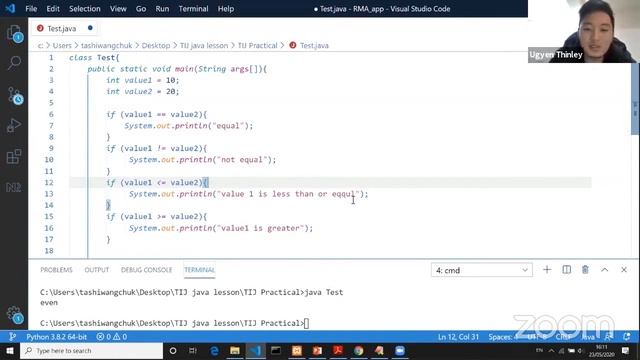Viewport: 640px width, 360px height.
Task: Expand the Desktop breadcrumb segment
Action: 156,45
